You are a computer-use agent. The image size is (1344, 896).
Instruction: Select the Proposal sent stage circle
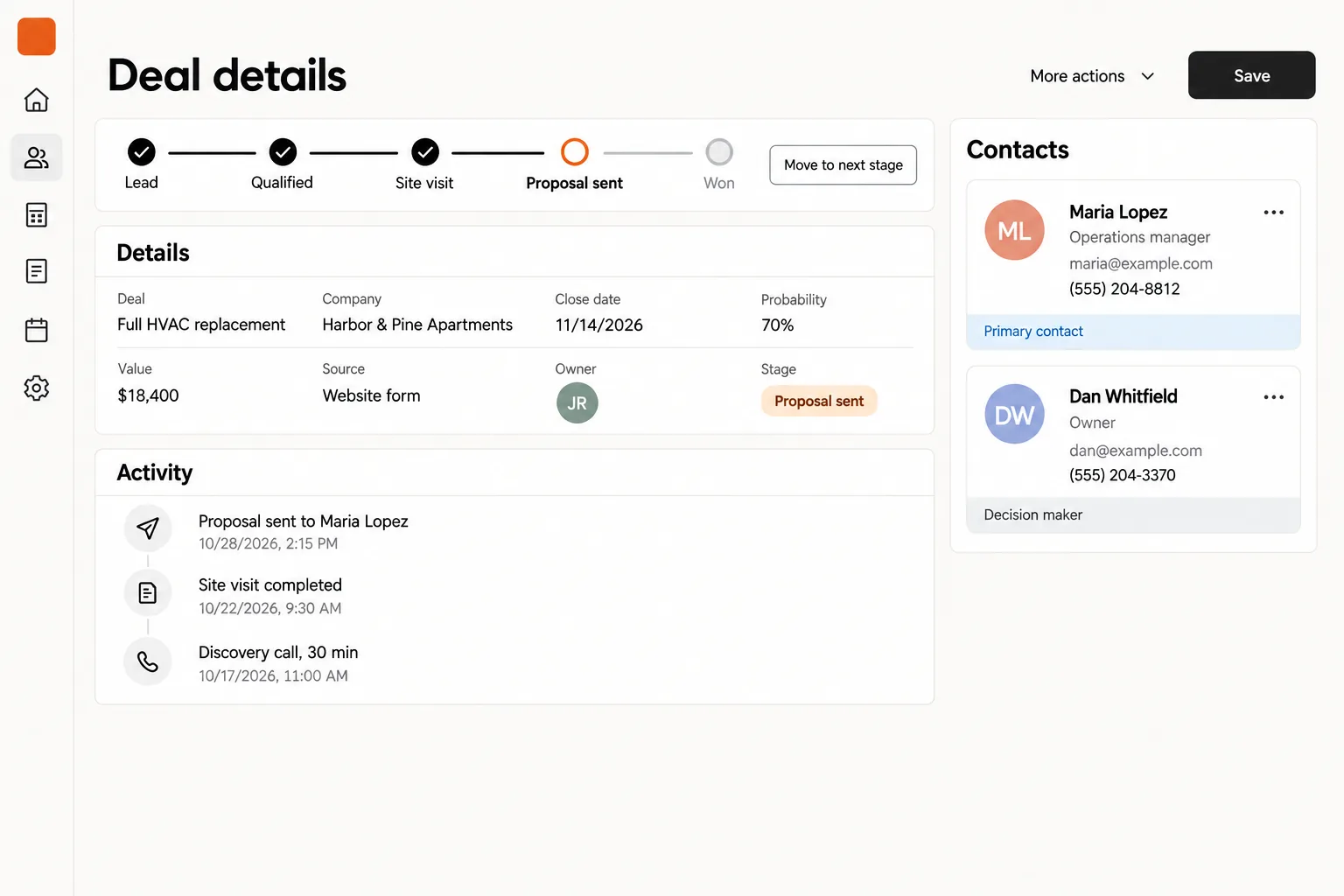pyautogui.click(x=575, y=152)
